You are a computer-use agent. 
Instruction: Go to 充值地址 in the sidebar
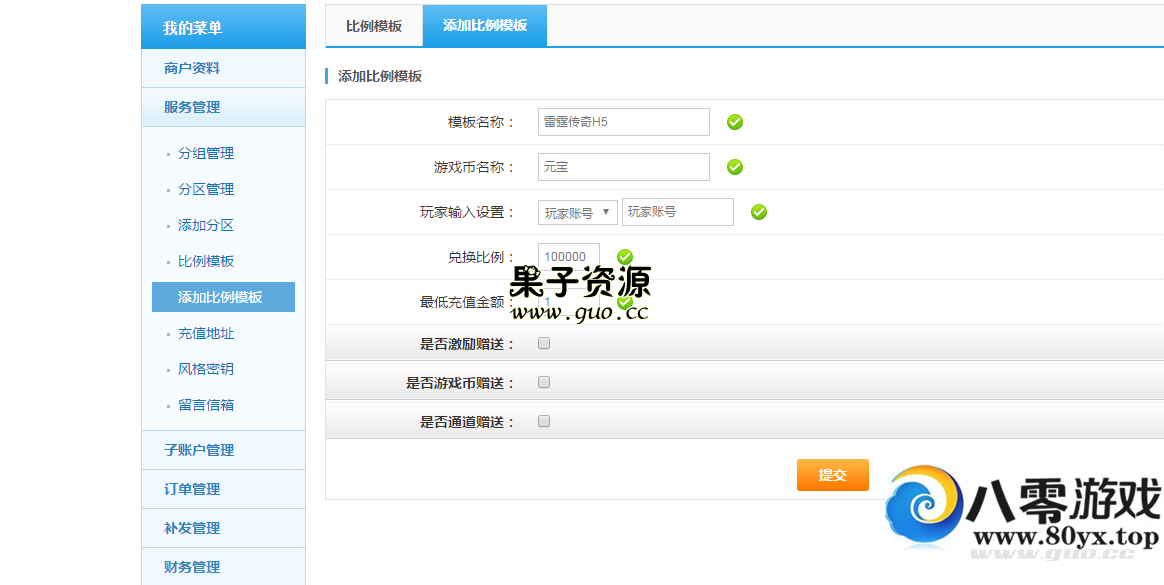206,333
